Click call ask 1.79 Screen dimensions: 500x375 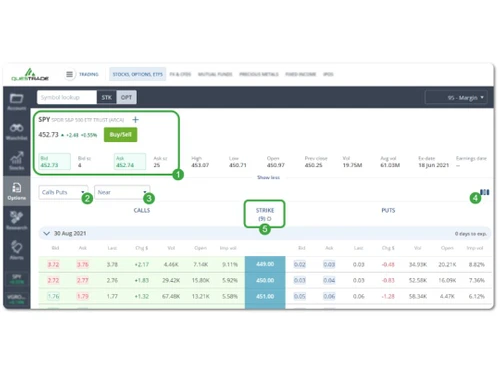[83, 296]
